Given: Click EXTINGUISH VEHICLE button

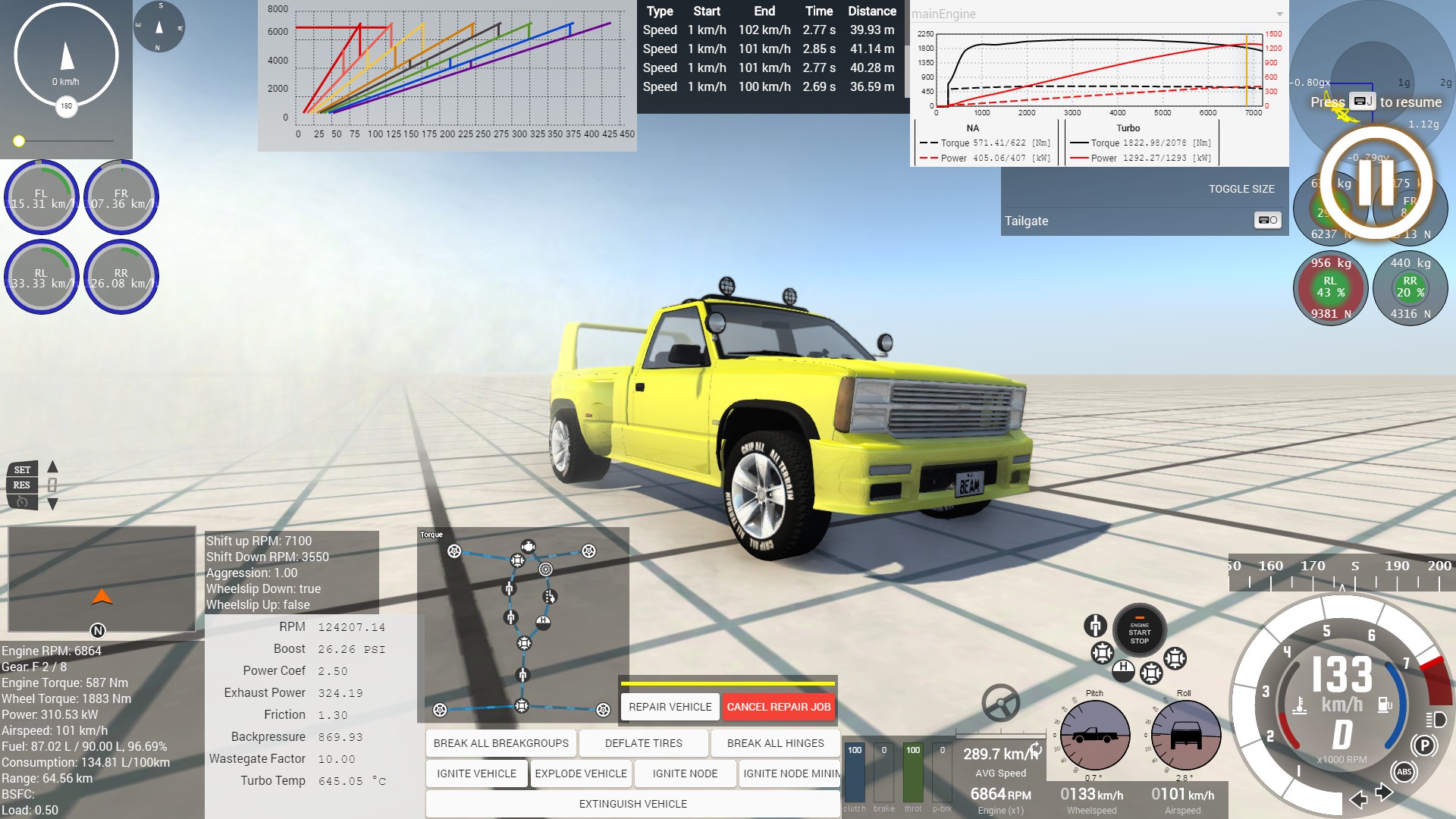Looking at the screenshot, I should click(x=633, y=804).
